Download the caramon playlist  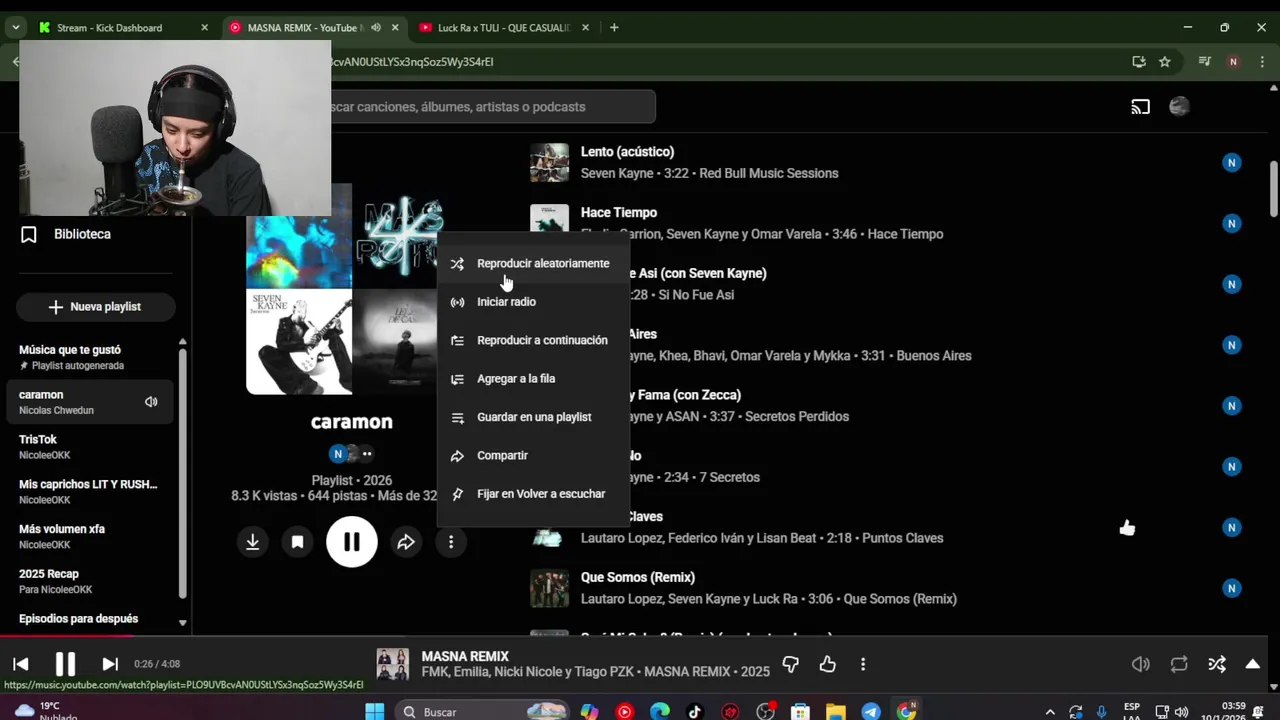(x=253, y=542)
